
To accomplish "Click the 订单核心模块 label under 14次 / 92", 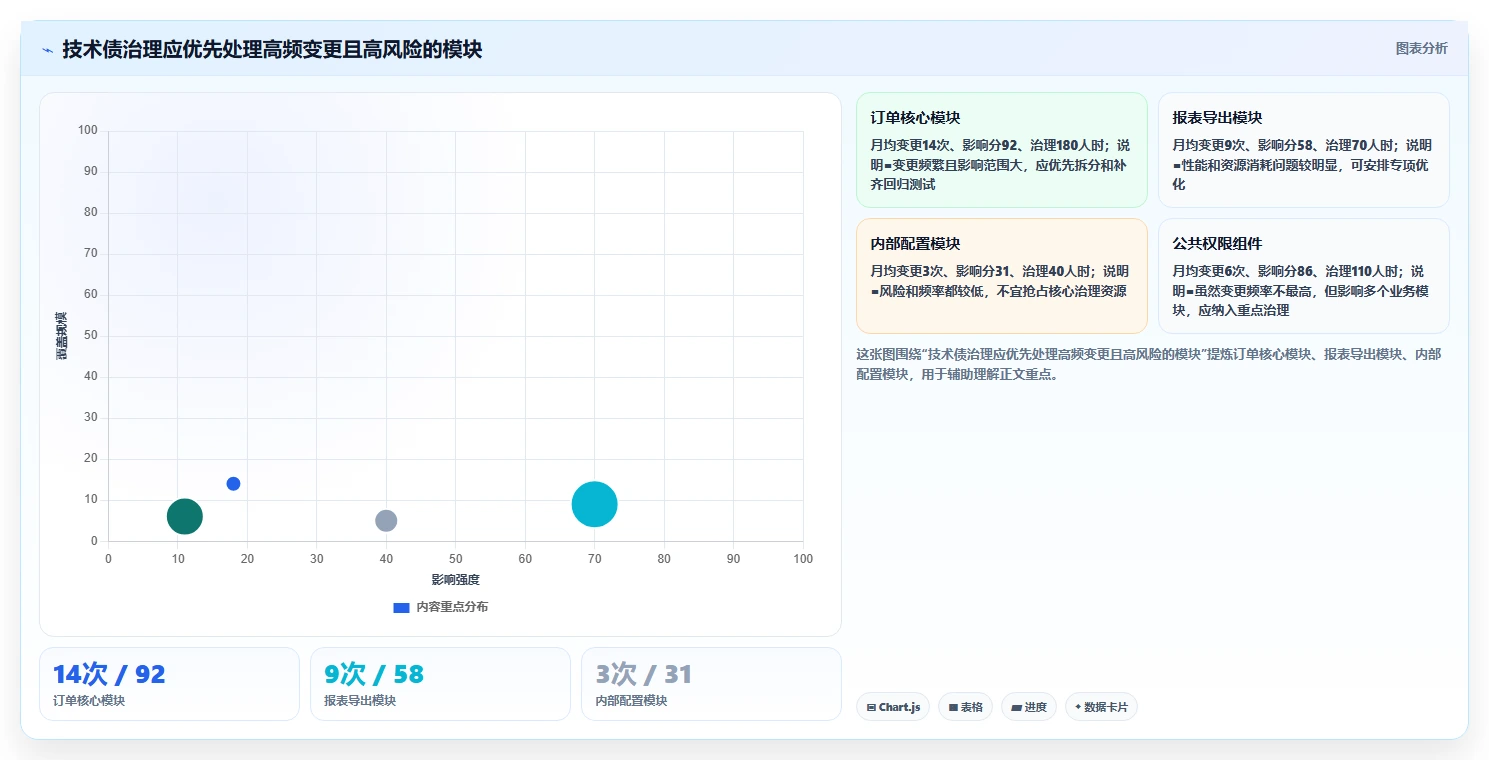I will coord(89,701).
